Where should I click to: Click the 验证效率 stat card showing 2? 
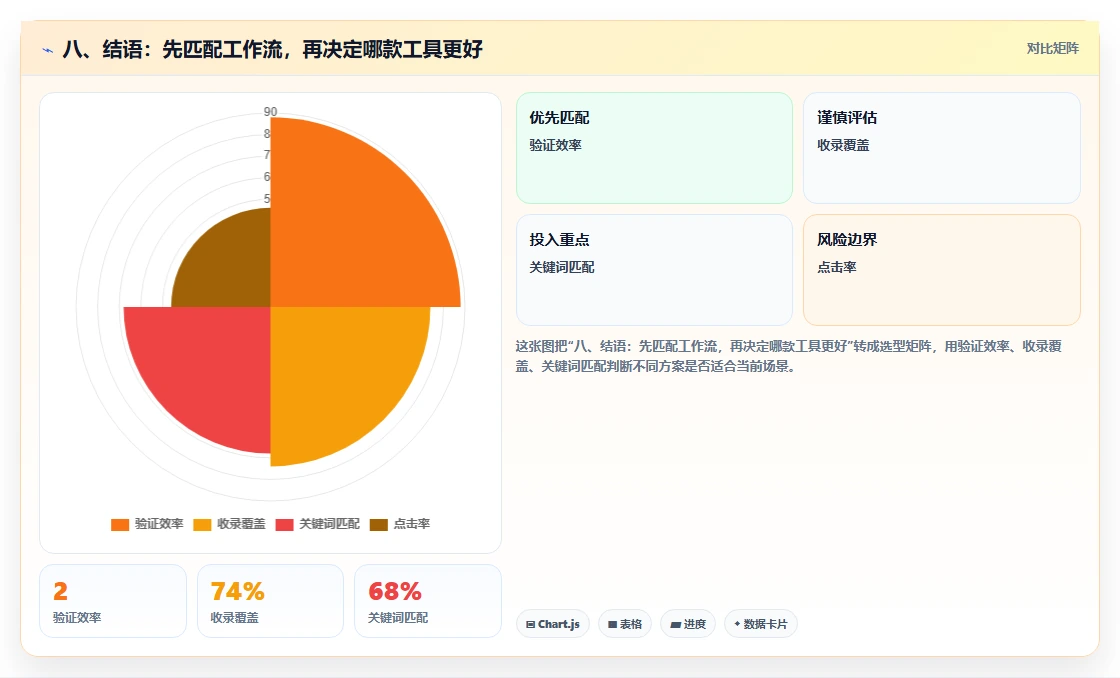click(113, 601)
